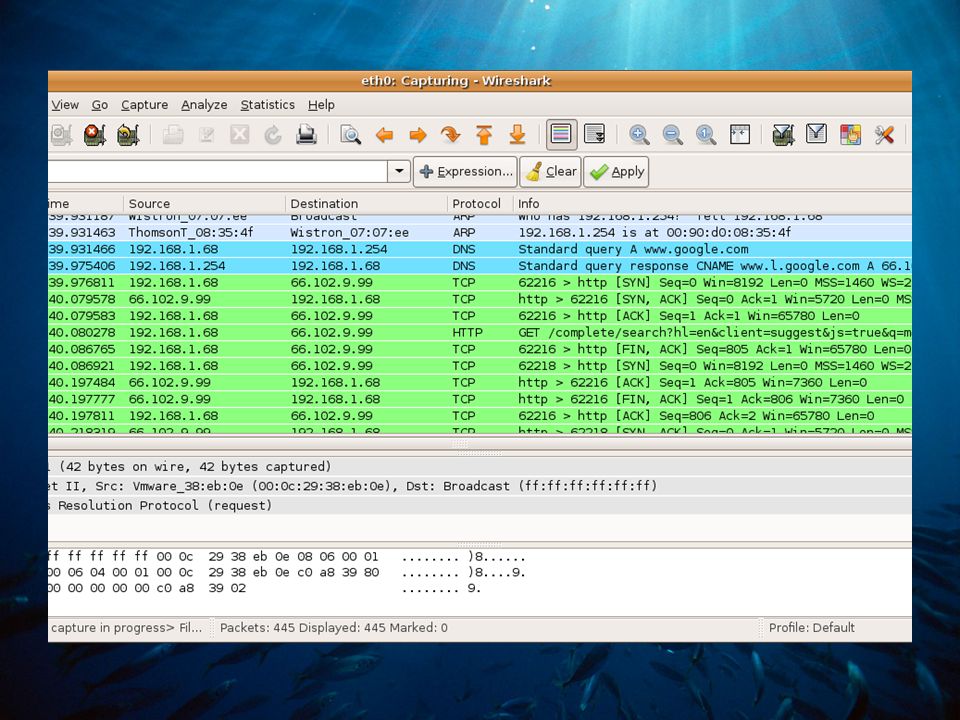Viewport: 960px width, 720px height.
Task: Click the Expression... button
Action: pyautogui.click(x=465, y=171)
